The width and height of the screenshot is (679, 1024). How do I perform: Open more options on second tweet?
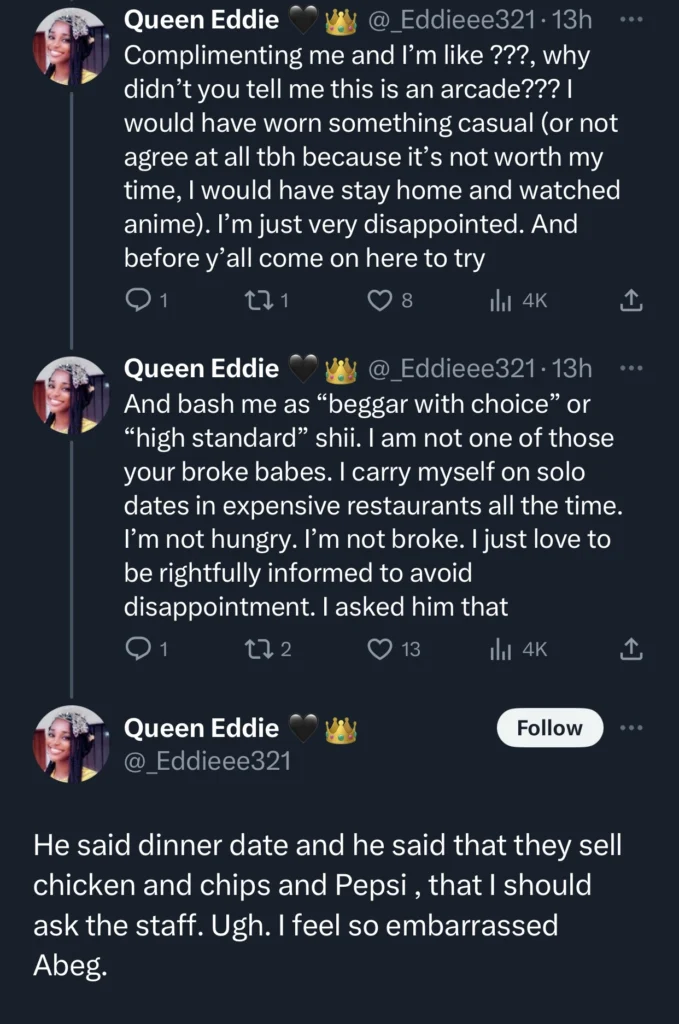(x=632, y=367)
